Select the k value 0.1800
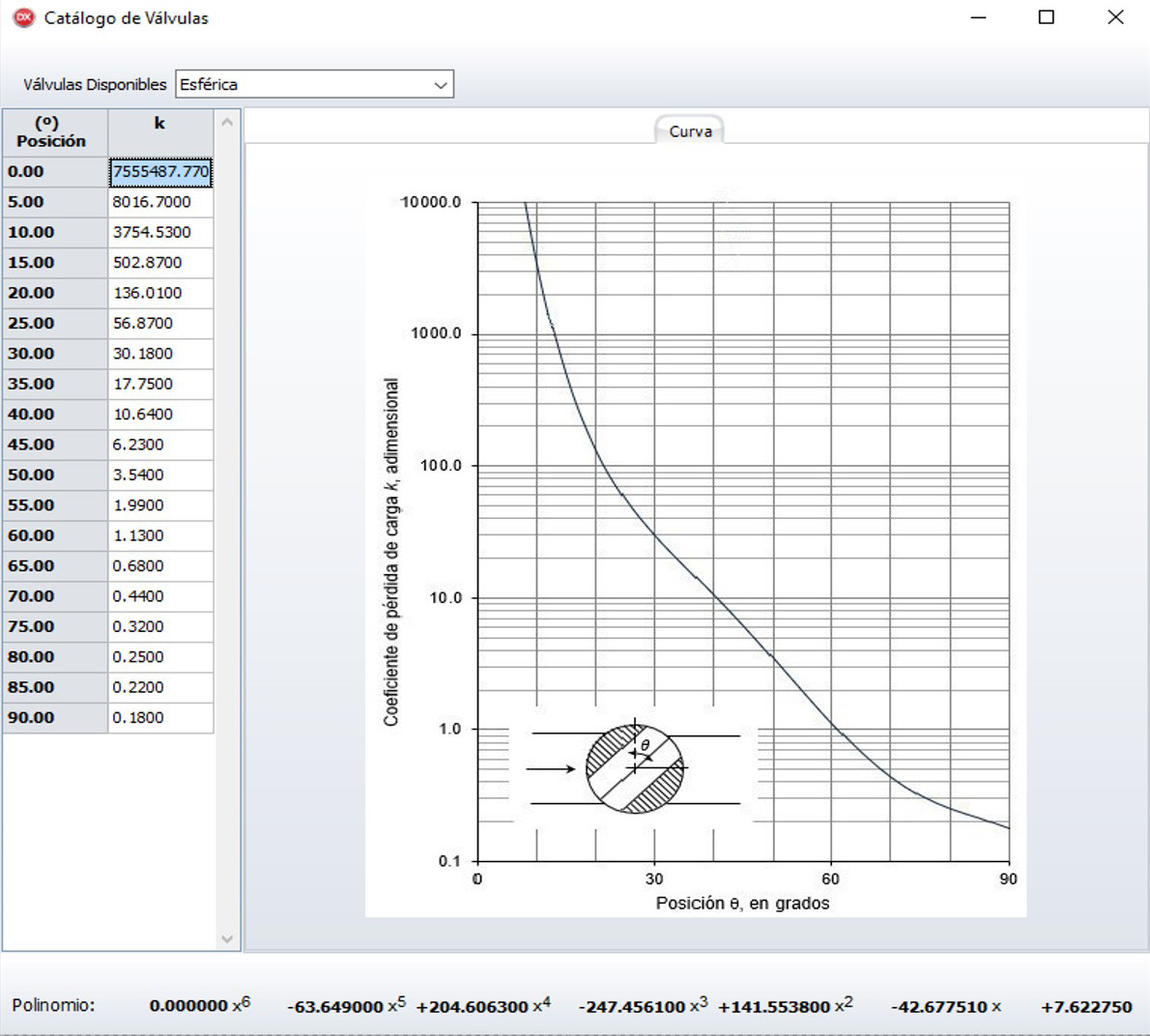1150x1036 pixels. coord(160,718)
